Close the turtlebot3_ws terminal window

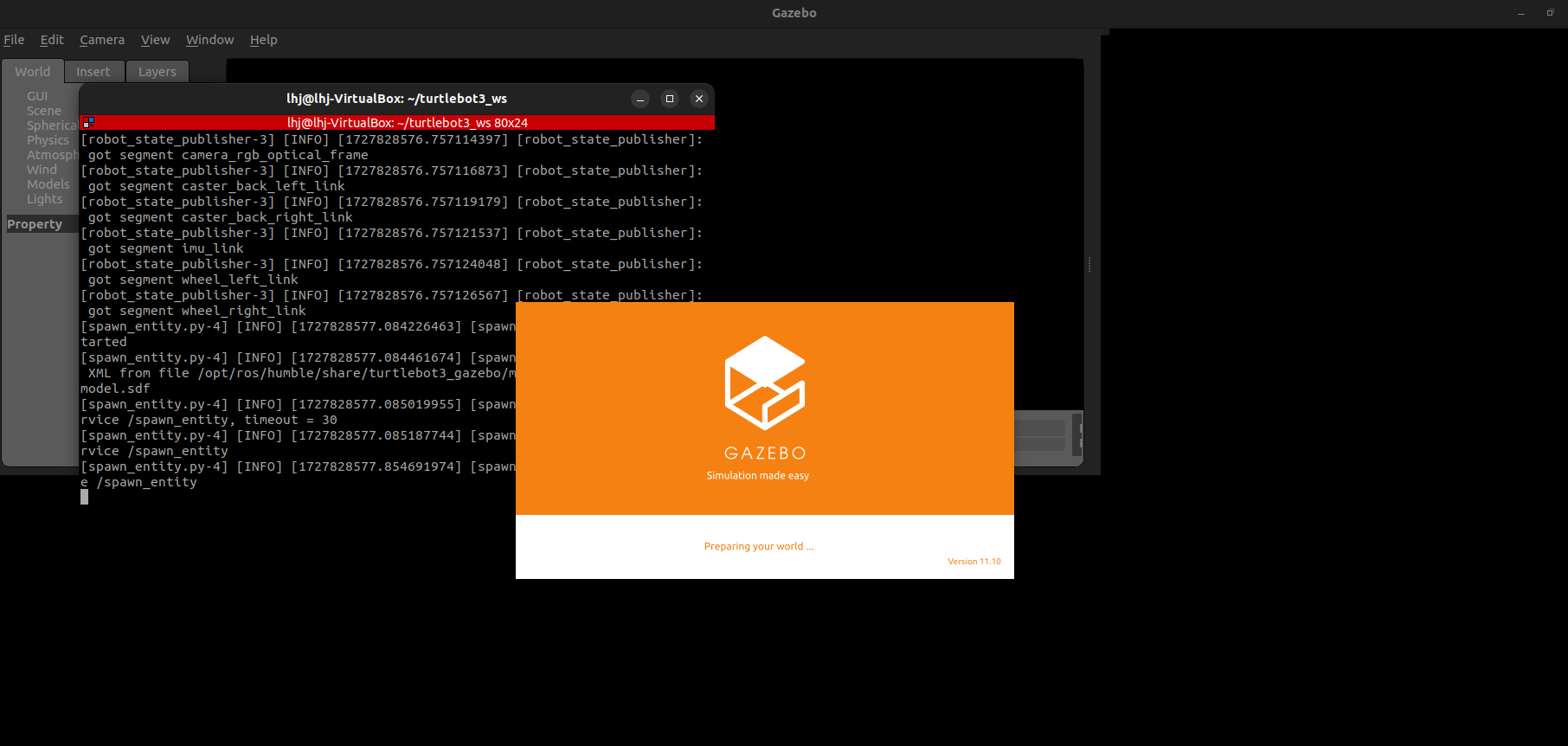pos(699,99)
